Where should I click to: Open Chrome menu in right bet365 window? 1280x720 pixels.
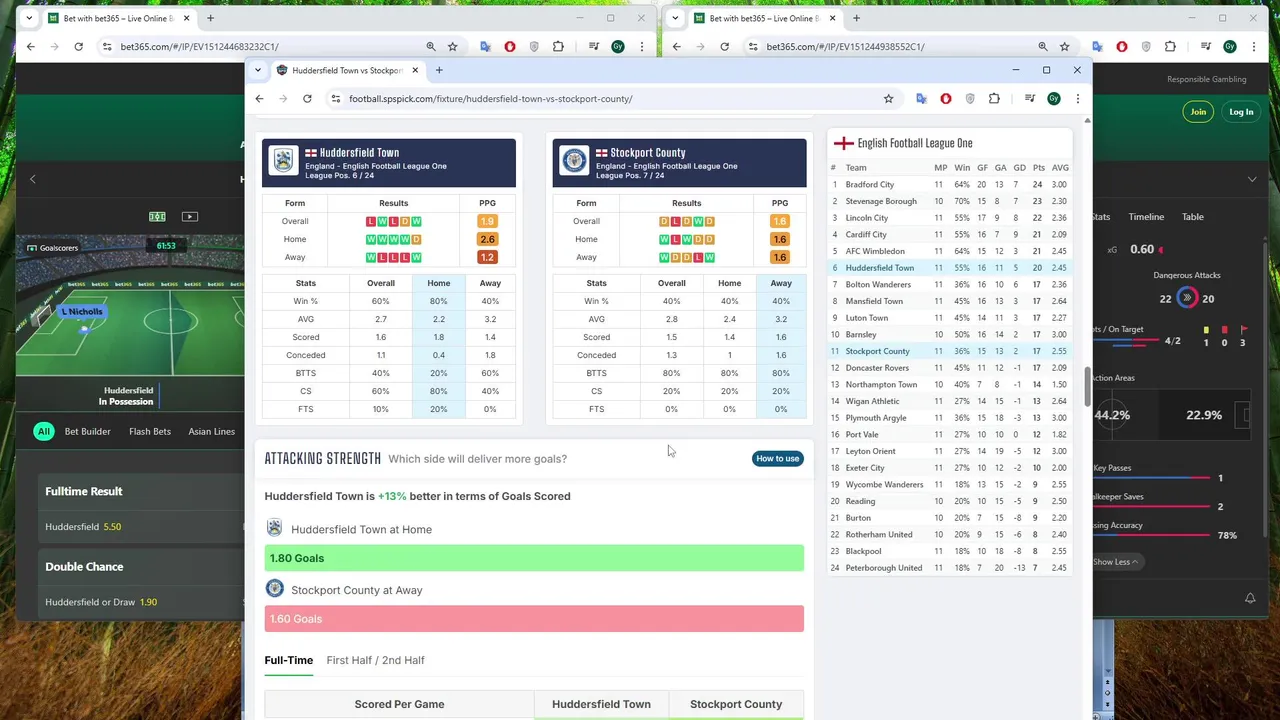click(1253, 46)
